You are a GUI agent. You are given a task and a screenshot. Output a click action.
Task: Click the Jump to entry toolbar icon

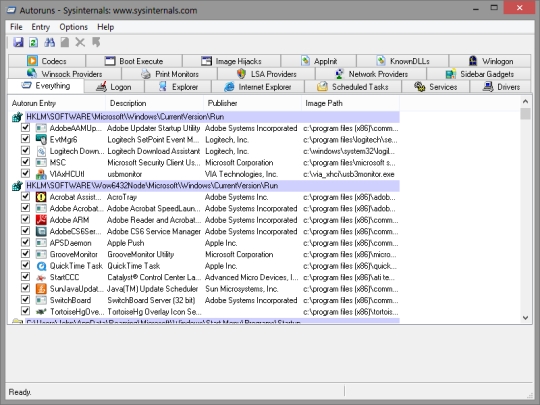tap(96, 42)
